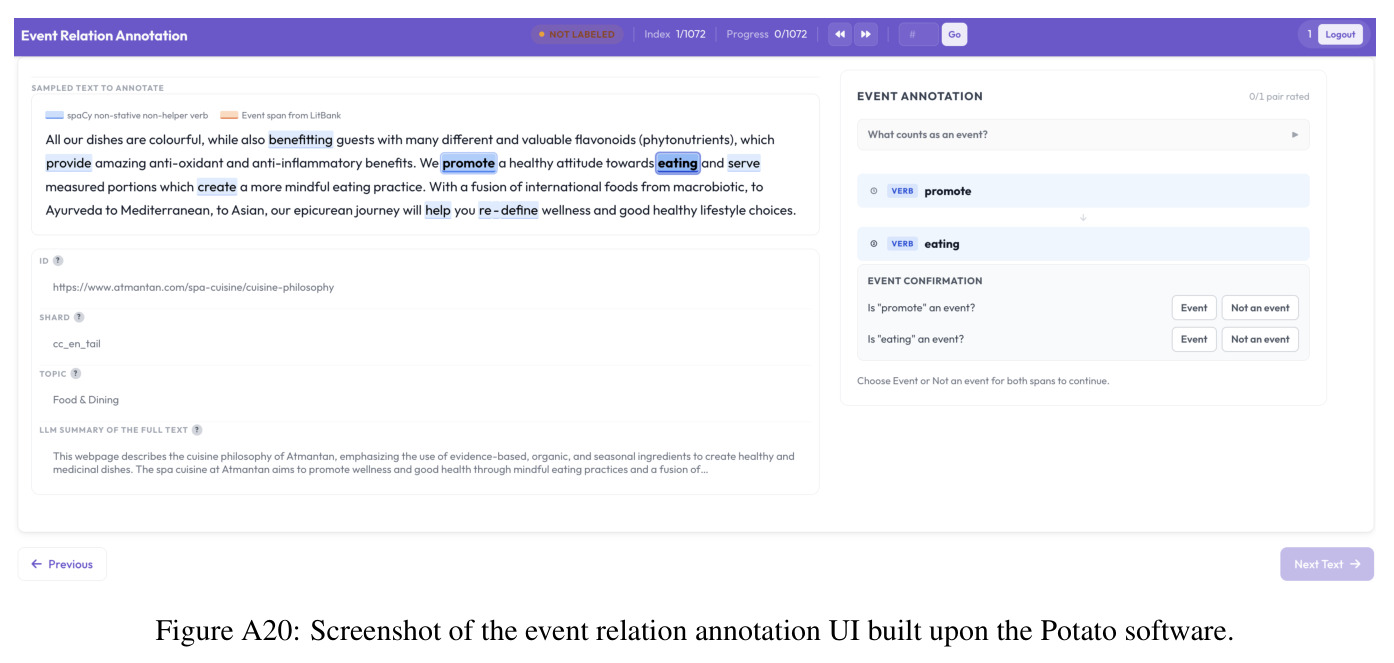Click the help icon next to TOPIC
The width and height of the screenshot is (1394, 663).
click(76, 373)
